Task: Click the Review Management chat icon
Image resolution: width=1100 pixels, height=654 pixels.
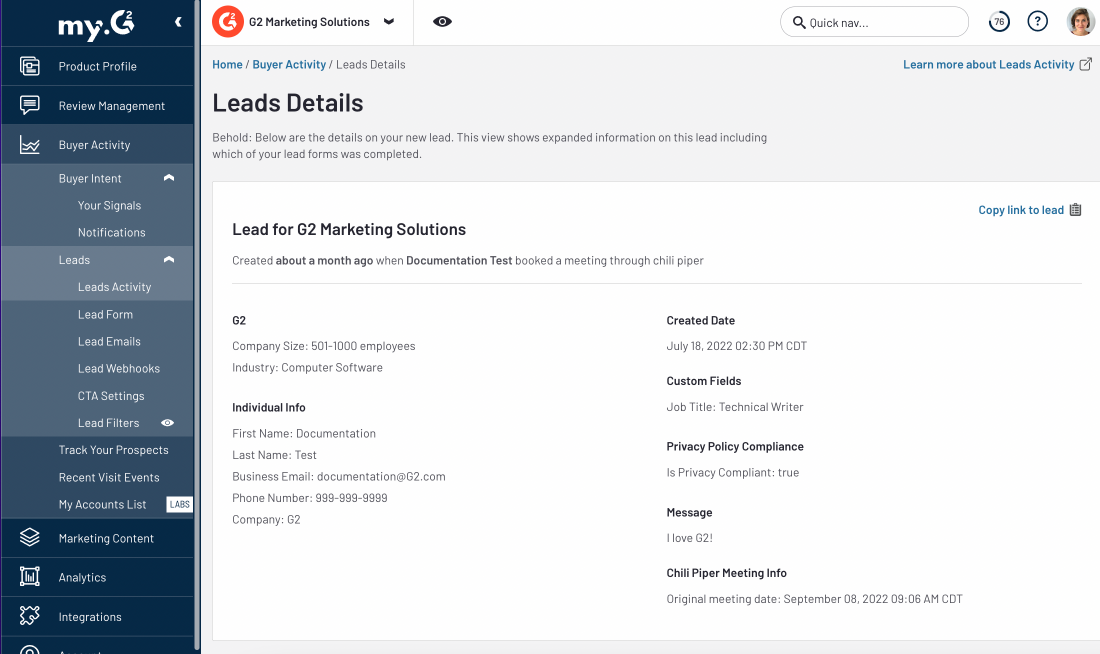Action: 30,106
